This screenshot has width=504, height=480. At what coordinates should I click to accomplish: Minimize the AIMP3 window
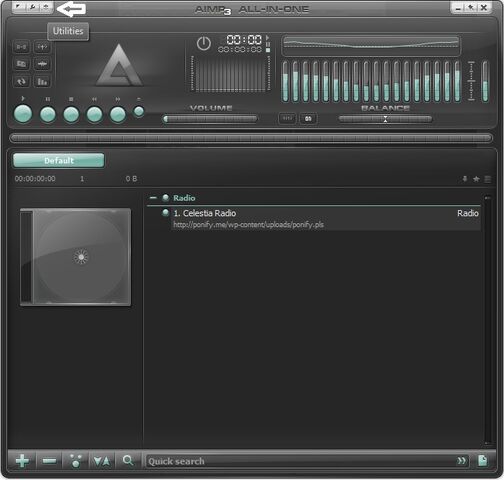click(458, 7)
